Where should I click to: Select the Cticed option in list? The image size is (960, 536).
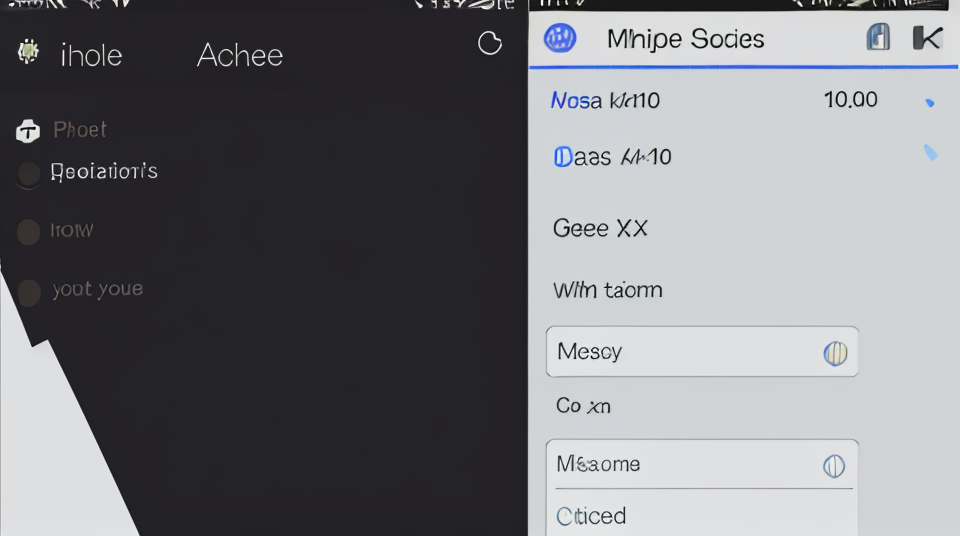pos(591,516)
